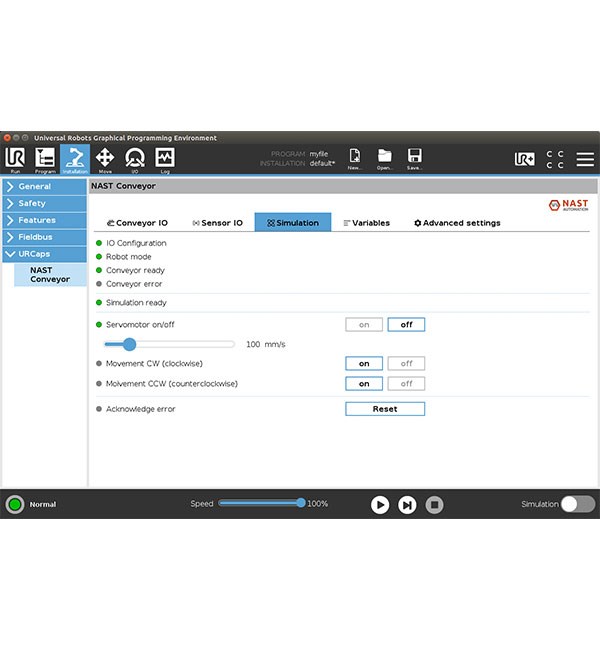Click the Simulation ready status label
This screenshot has height=650, width=600.
pos(136,303)
